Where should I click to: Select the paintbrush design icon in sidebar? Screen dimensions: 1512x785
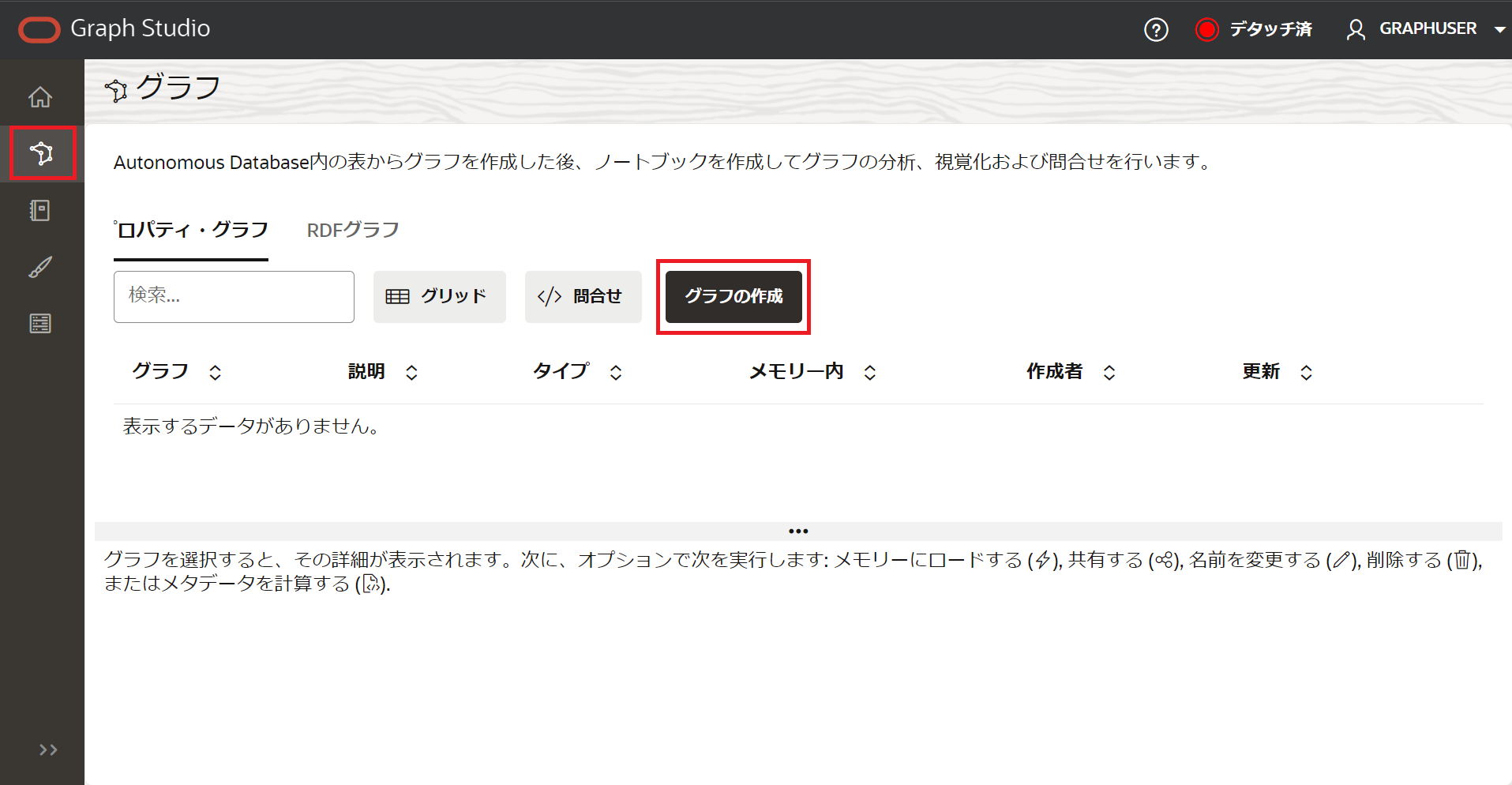pos(39,267)
